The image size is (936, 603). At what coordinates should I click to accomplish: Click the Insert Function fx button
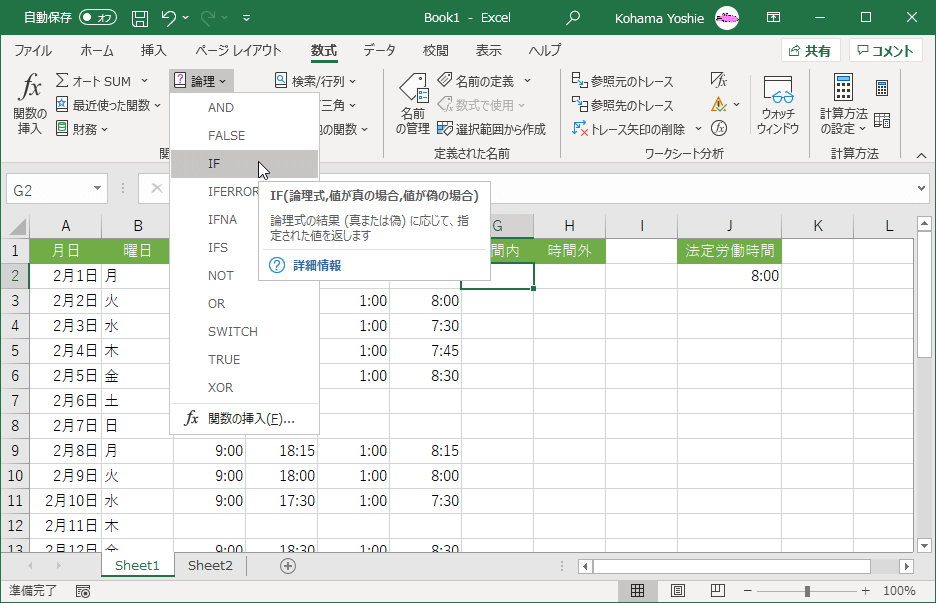point(30,103)
